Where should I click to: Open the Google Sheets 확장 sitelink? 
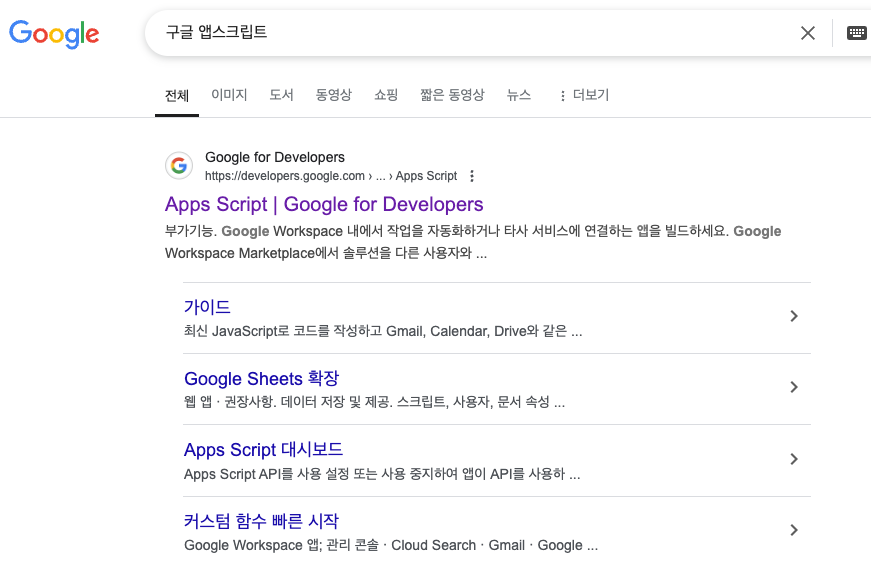[x=261, y=378]
